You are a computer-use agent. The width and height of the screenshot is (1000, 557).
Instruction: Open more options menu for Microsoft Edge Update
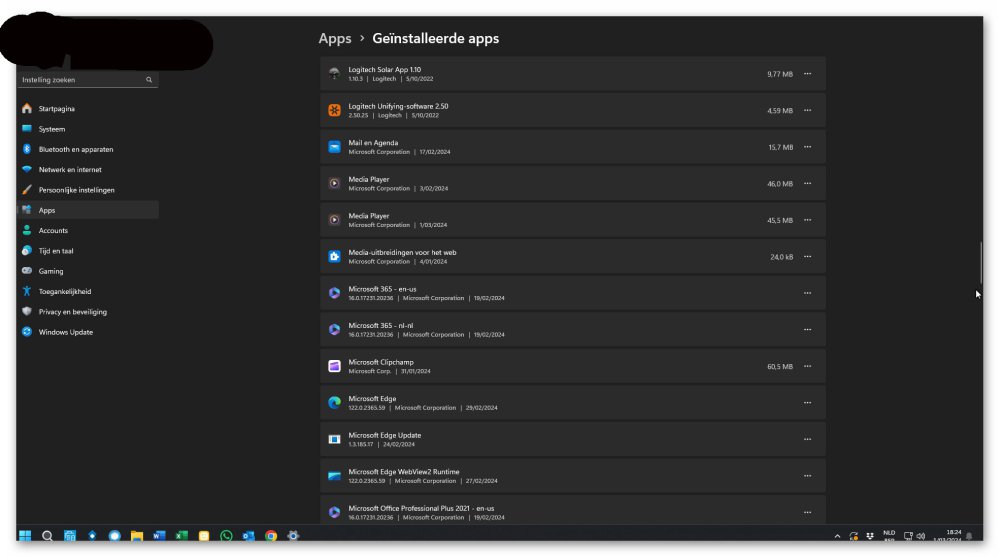tap(807, 439)
